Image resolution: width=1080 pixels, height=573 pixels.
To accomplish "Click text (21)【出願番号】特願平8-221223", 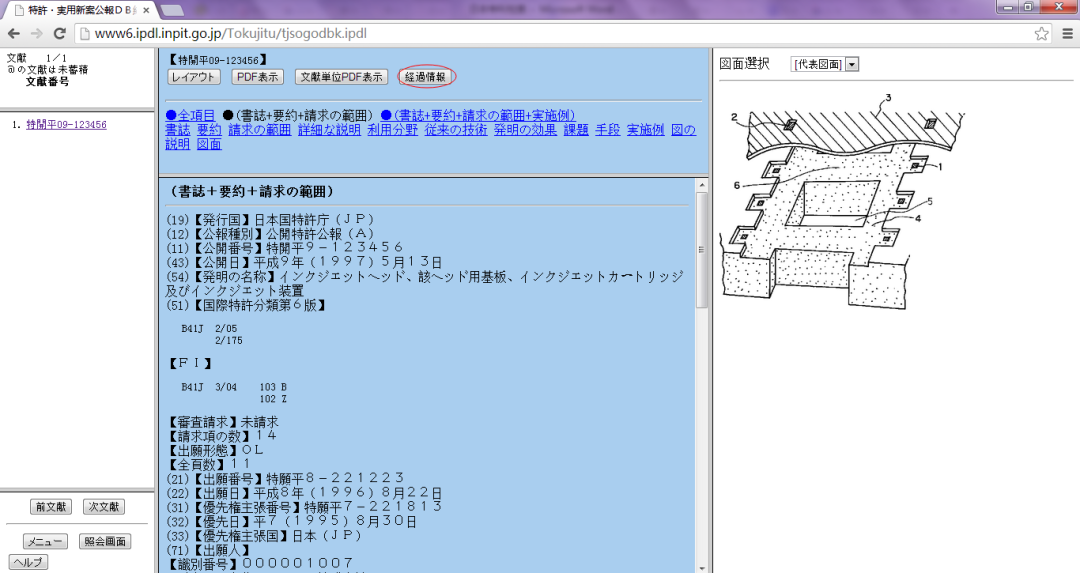I will 285,478.
